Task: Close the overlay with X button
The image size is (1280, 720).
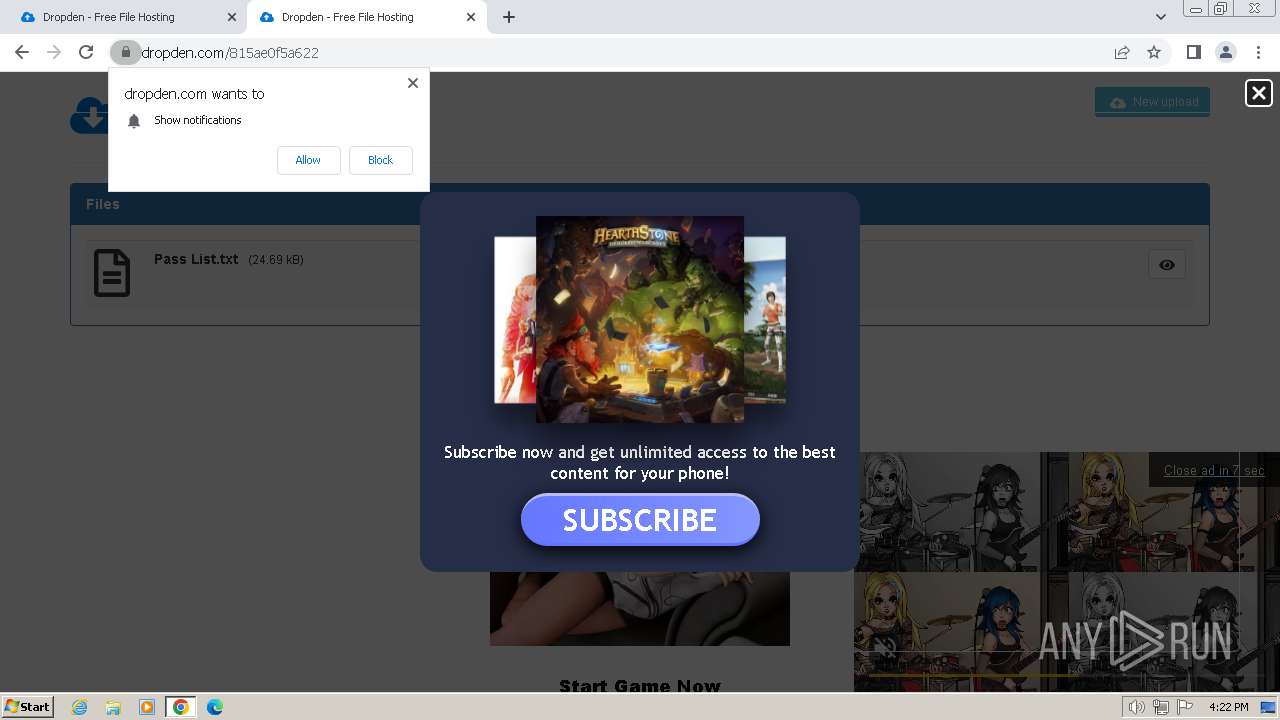Action: point(1258,93)
